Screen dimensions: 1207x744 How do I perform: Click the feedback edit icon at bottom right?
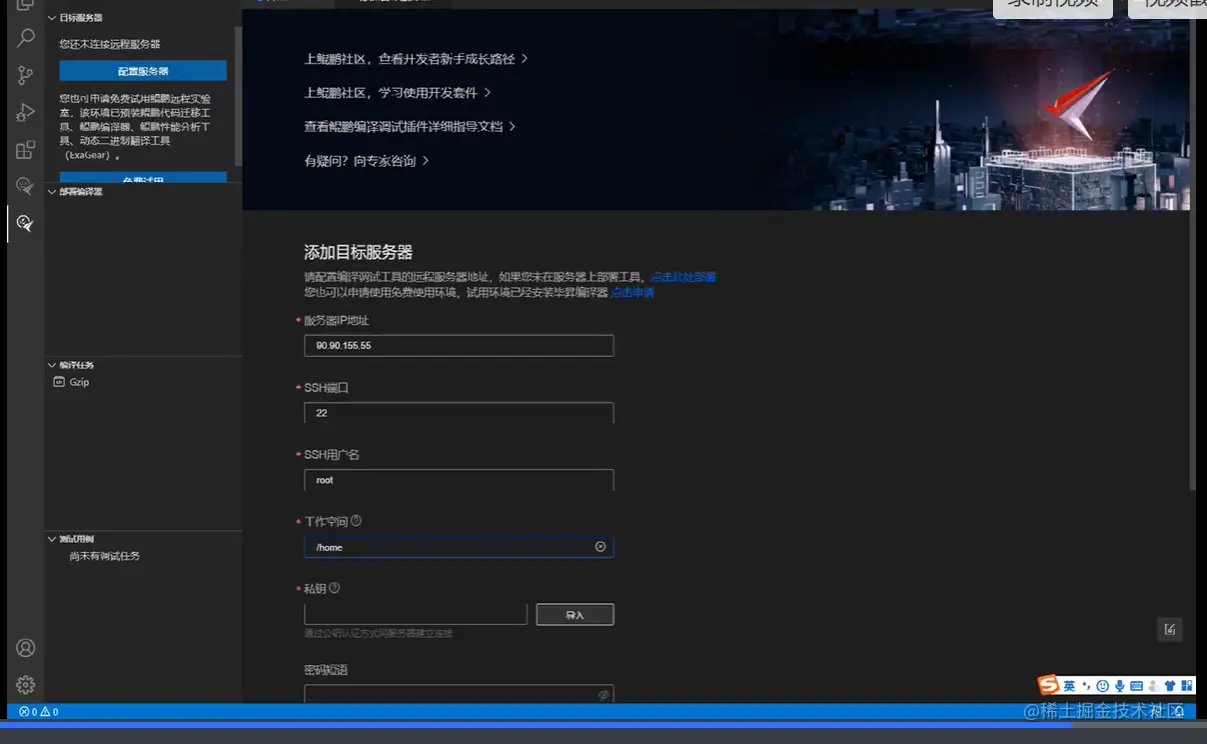point(1169,629)
